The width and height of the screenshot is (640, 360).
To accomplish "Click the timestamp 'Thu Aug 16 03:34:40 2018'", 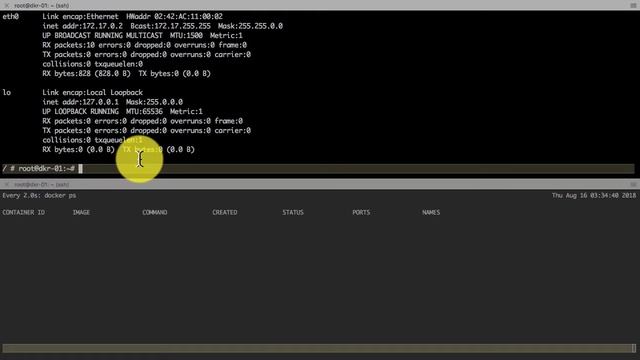I will [594, 196].
